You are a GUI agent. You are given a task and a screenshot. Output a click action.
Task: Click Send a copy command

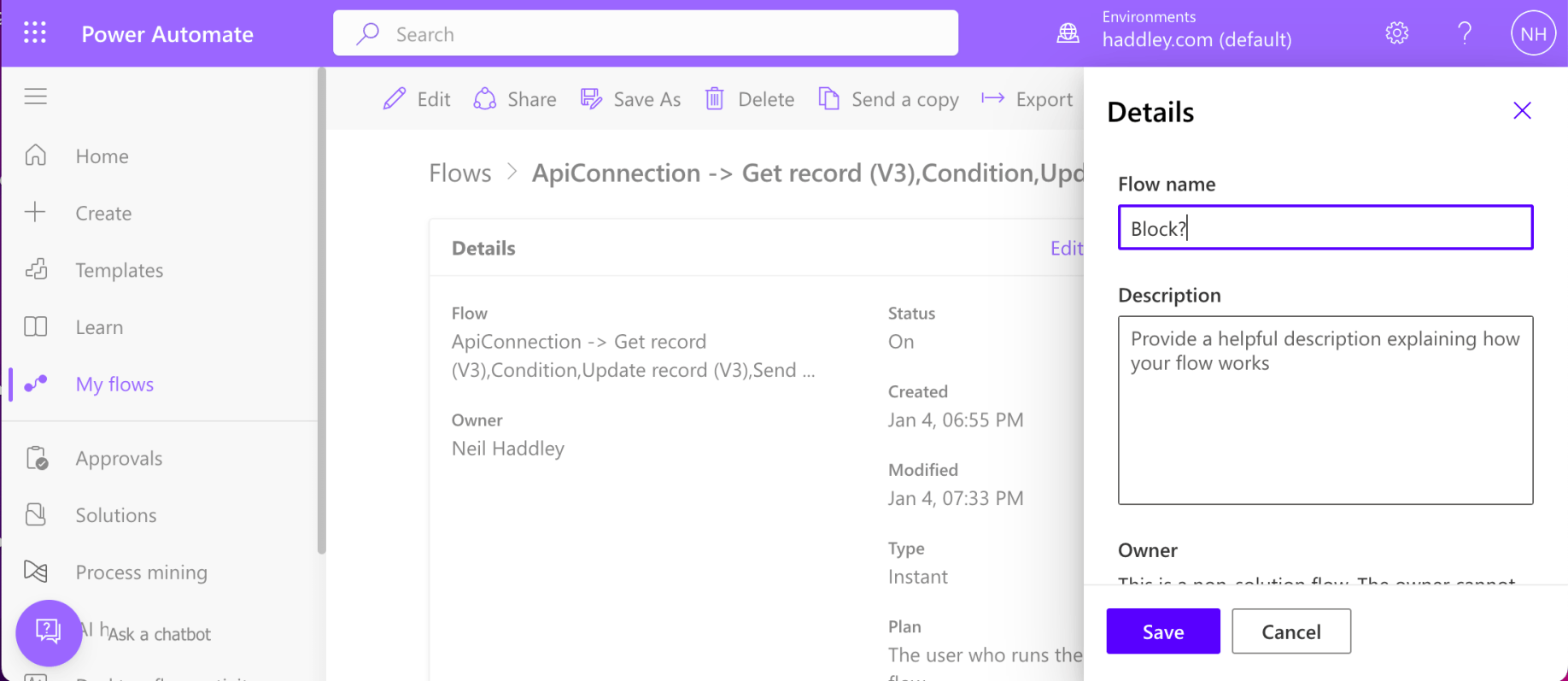point(888,99)
